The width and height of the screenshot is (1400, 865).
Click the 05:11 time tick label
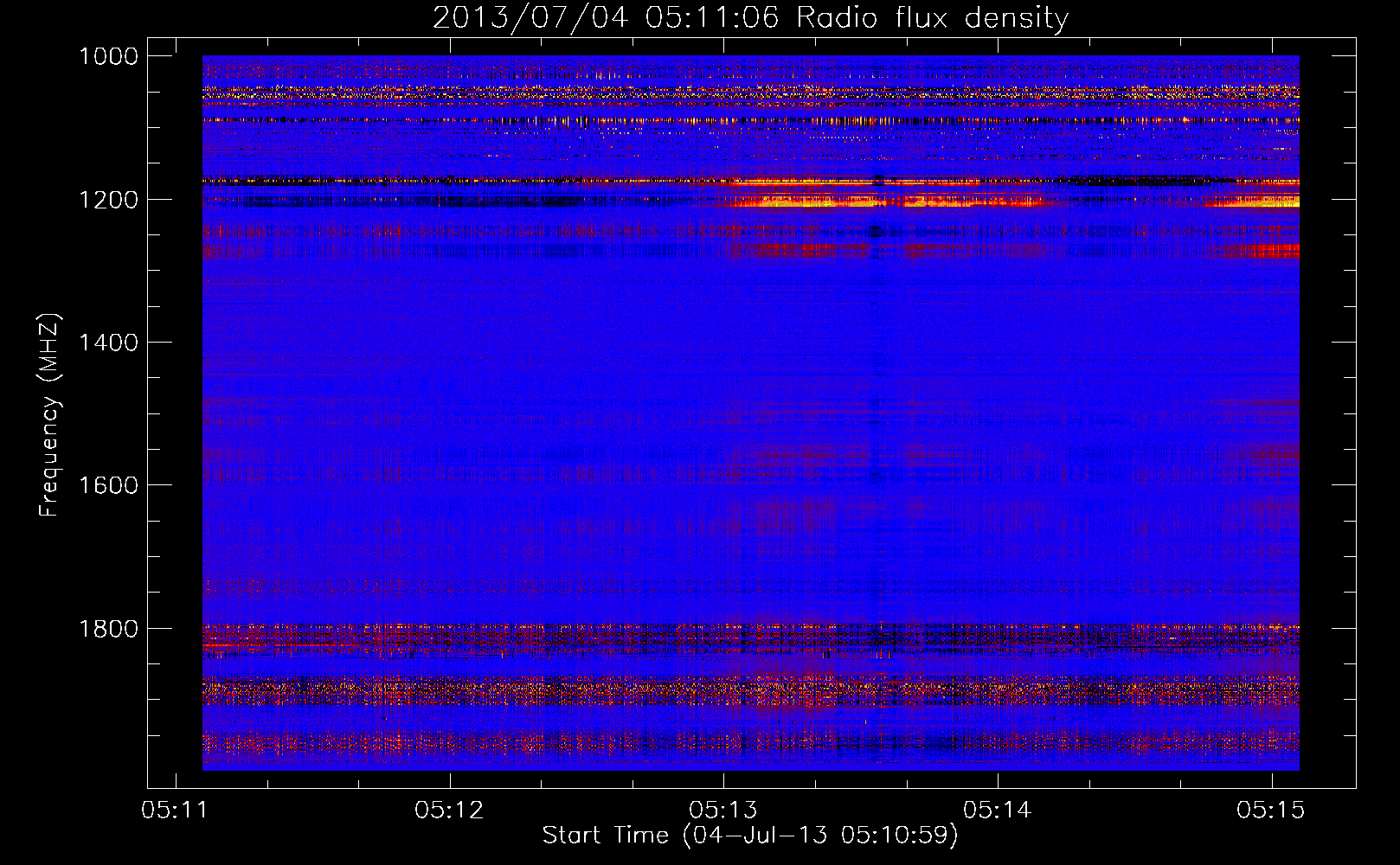pyautogui.click(x=176, y=810)
